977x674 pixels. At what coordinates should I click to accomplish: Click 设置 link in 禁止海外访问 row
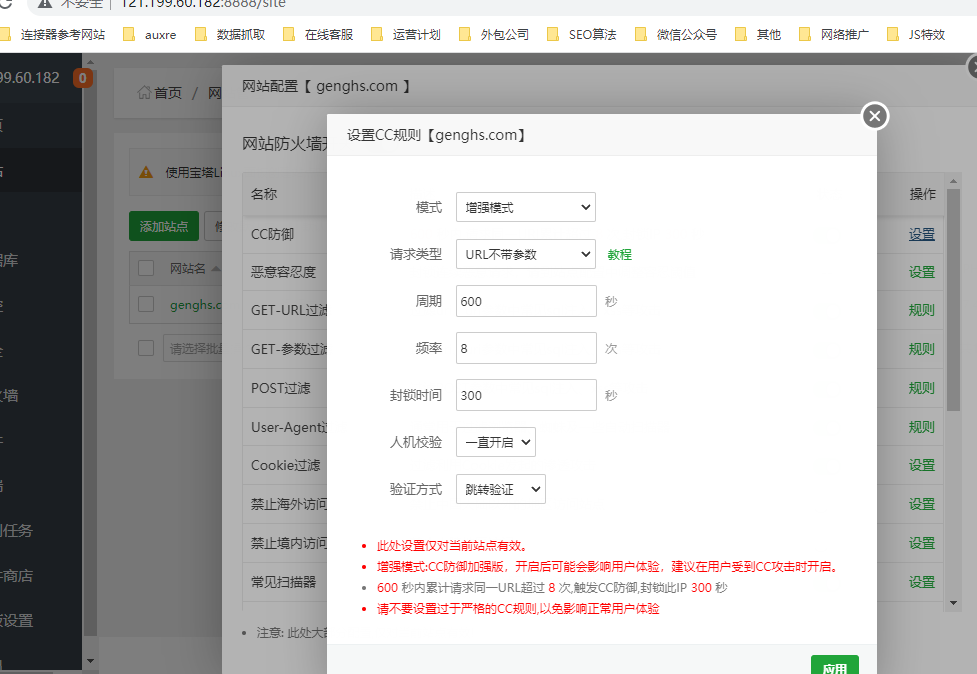click(922, 504)
